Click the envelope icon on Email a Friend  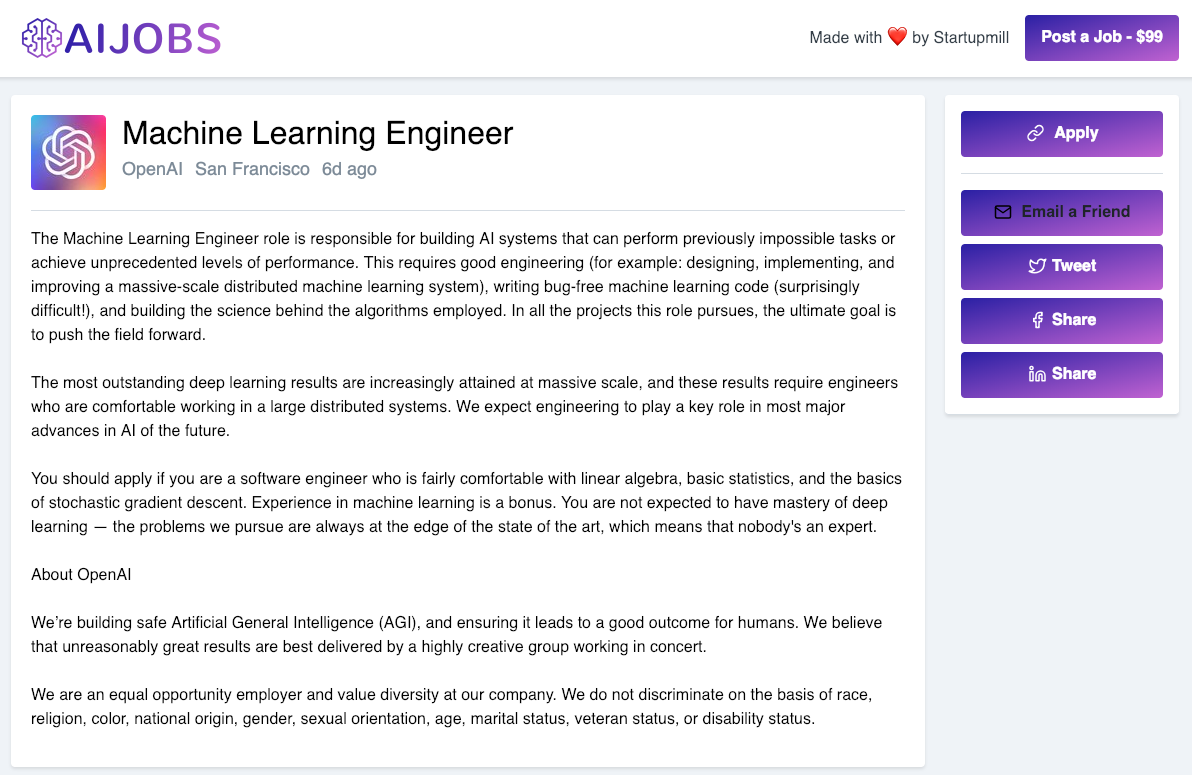1001,212
